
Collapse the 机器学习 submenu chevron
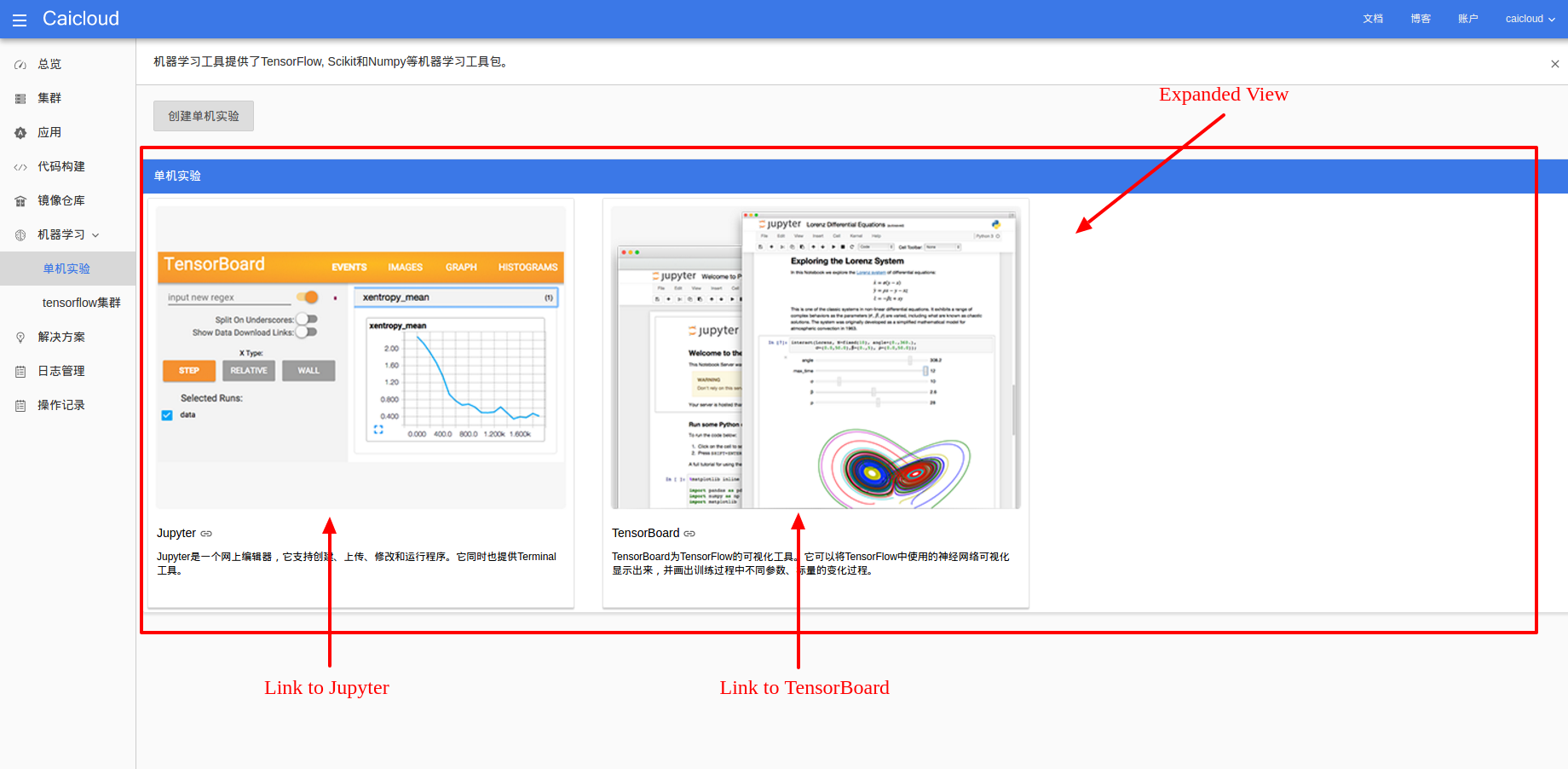coord(95,235)
